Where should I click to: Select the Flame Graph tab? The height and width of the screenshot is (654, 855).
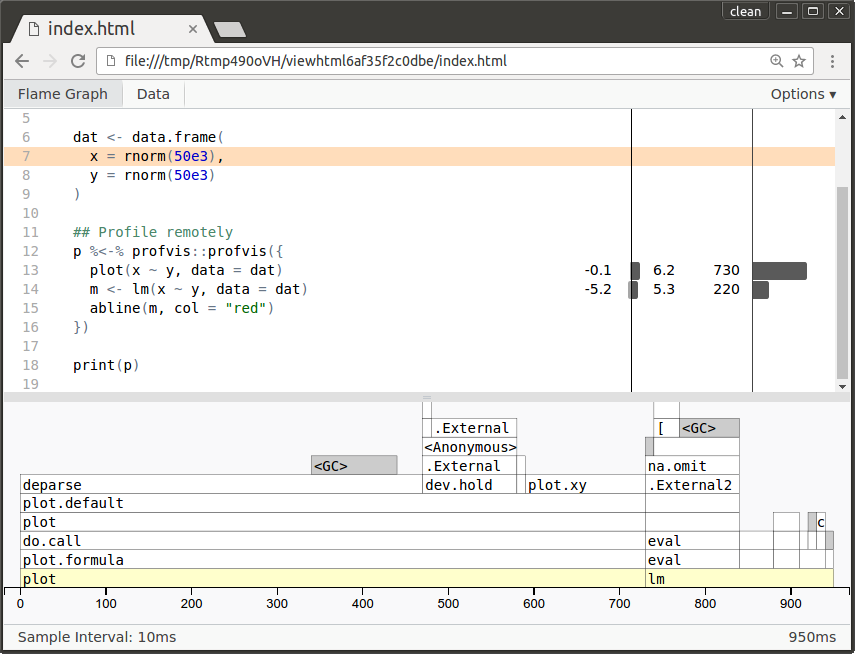[x=62, y=94]
